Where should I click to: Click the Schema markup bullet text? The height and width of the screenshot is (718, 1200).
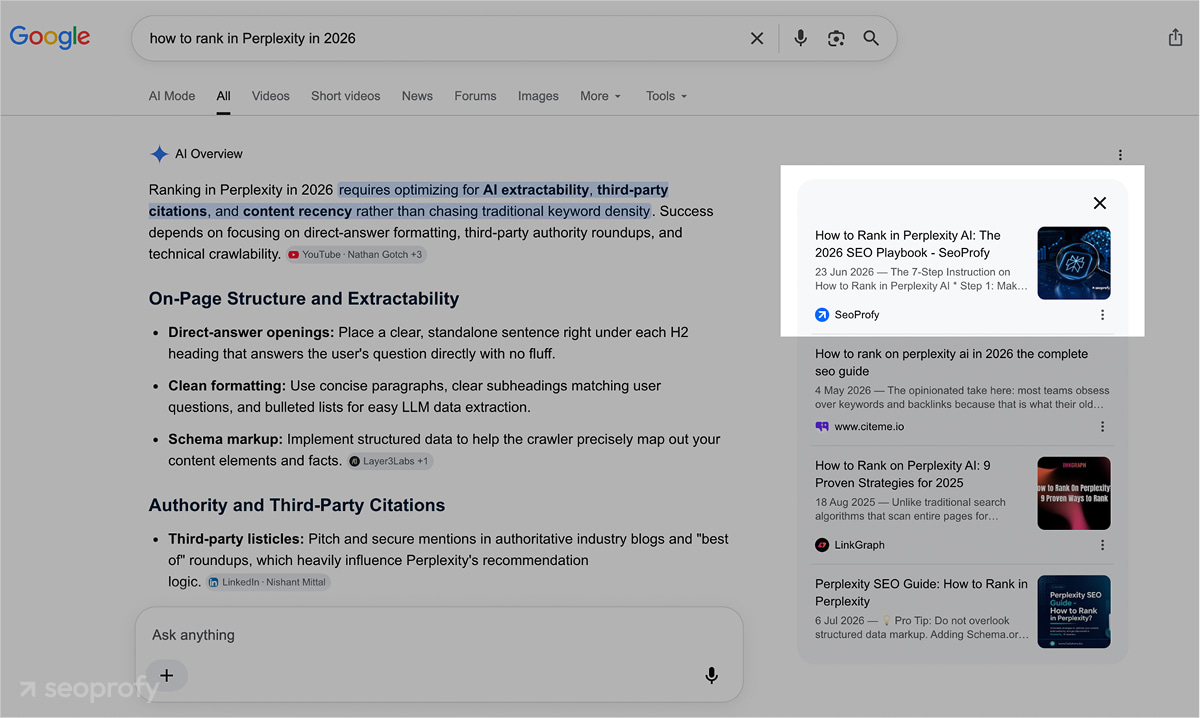444,450
